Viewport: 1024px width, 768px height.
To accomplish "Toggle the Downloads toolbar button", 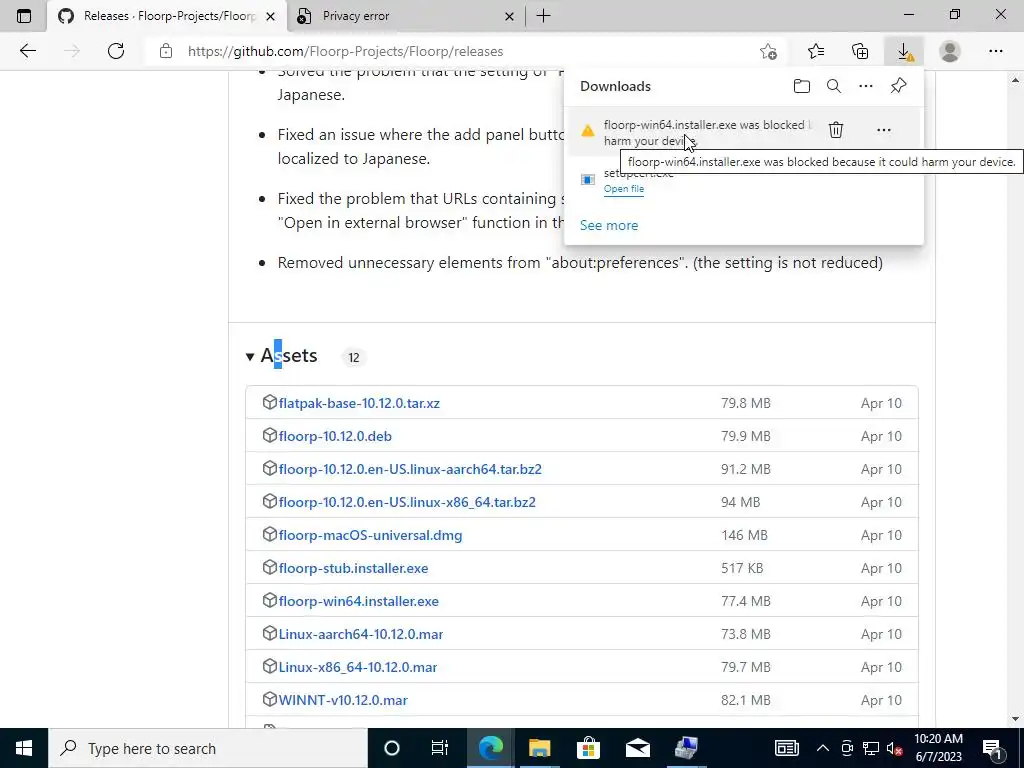I will tap(904, 51).
